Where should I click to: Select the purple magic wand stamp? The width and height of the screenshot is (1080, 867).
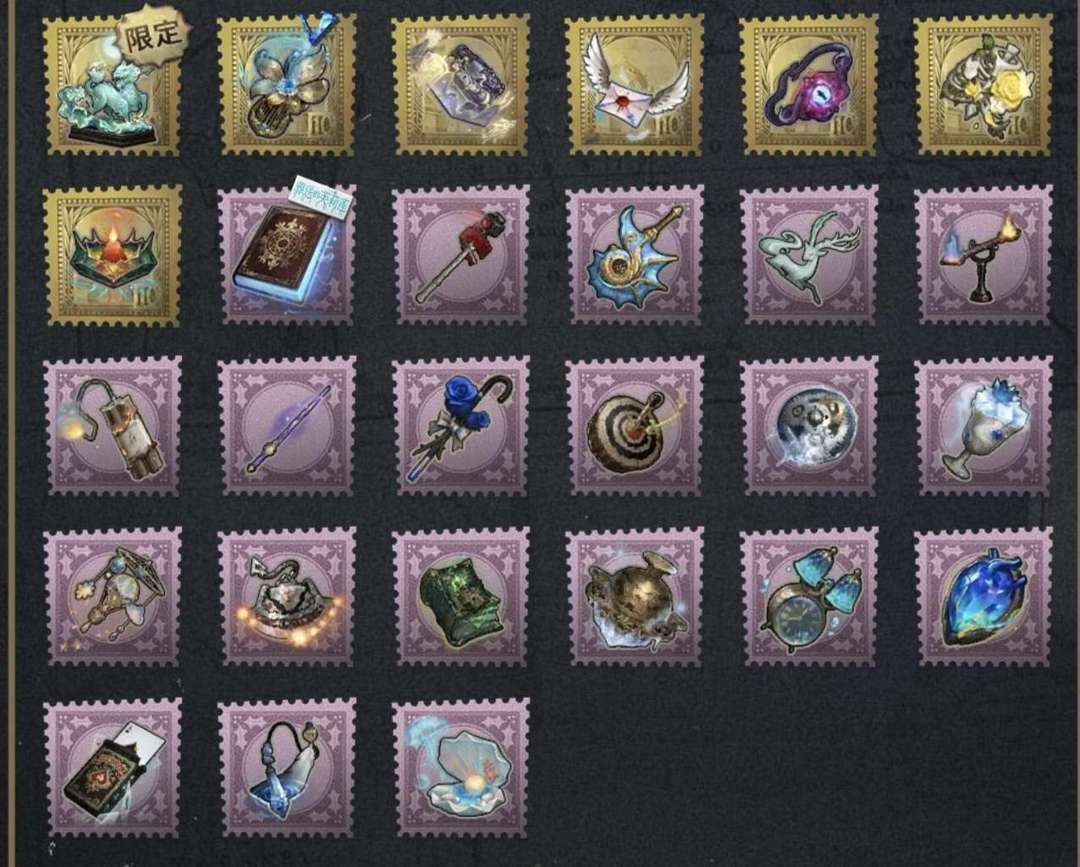(287, 426)
